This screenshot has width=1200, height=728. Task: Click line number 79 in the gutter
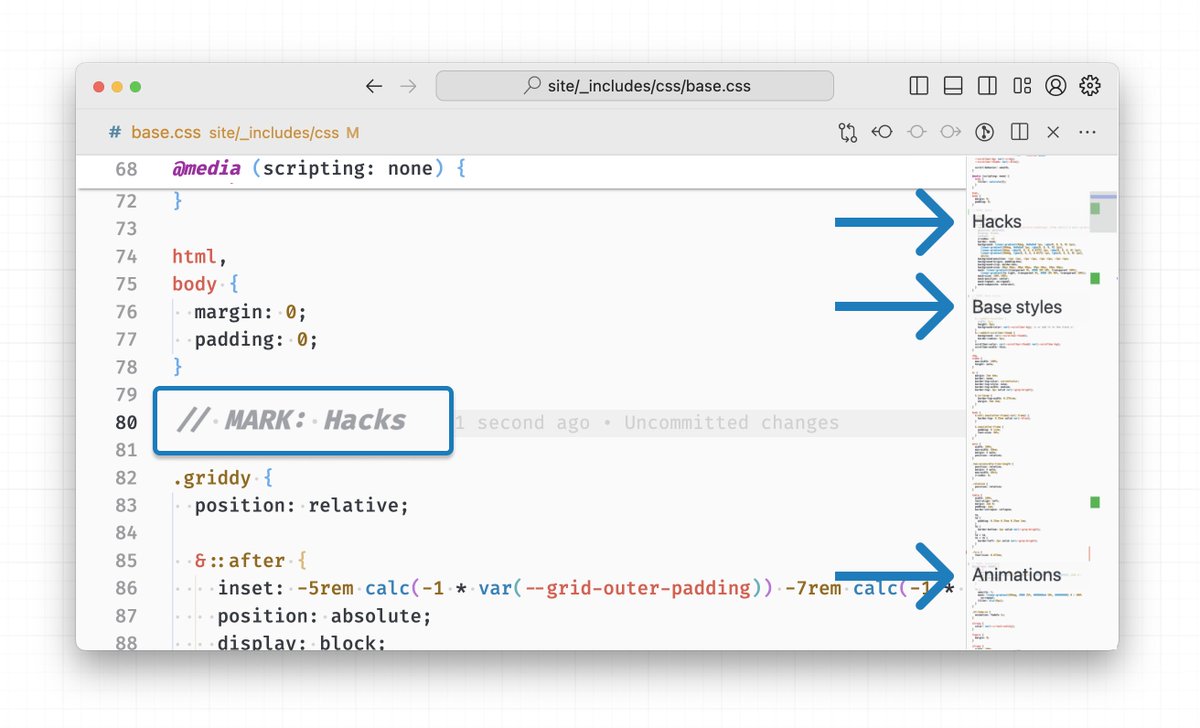point(126,394)
